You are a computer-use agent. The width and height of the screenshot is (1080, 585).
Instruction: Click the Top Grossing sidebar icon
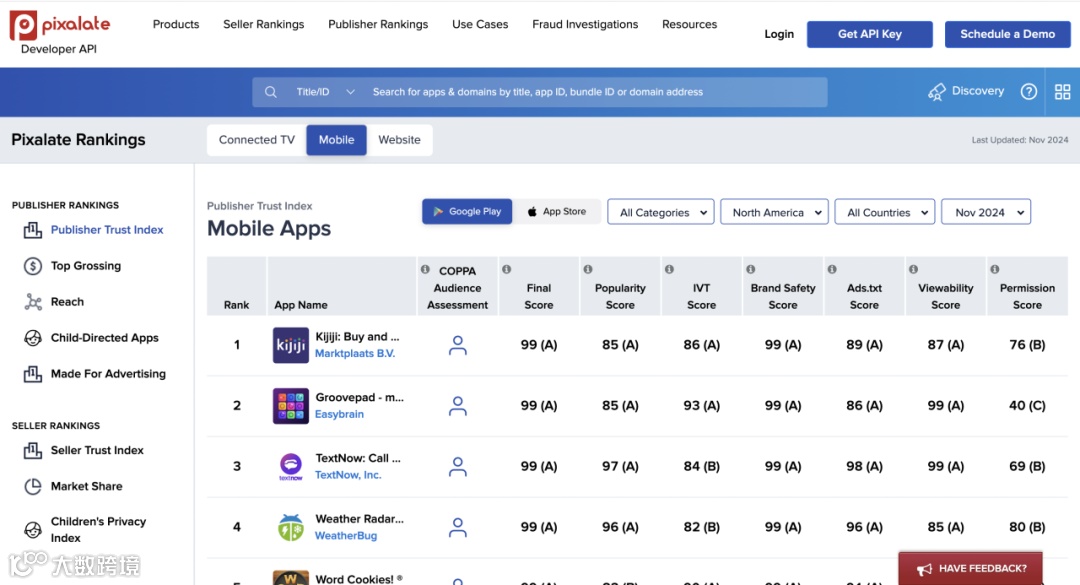point(32,266)
